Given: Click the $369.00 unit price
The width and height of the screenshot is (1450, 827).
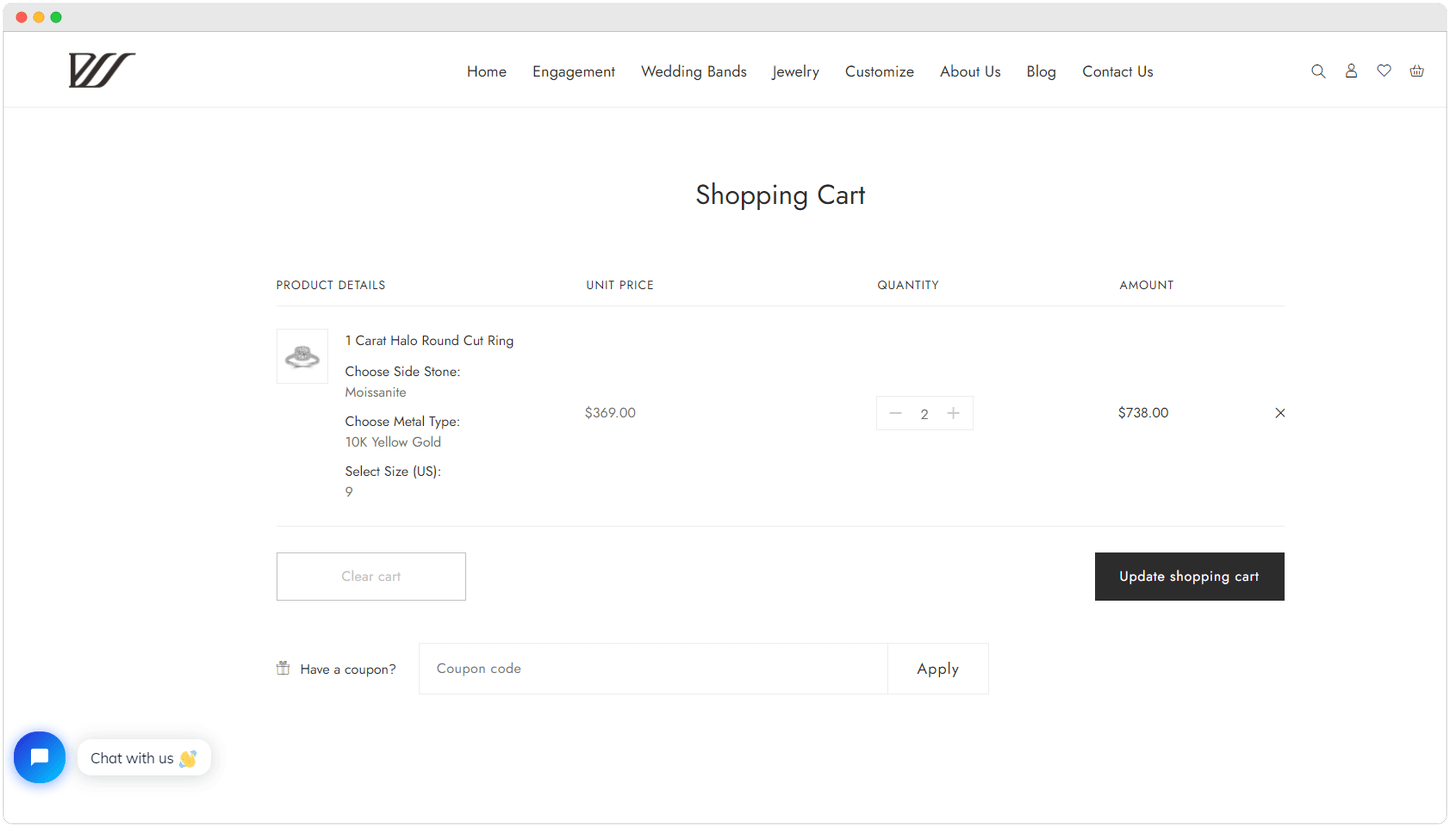Looking at the screenshot, I should click(x=610, y=413).
